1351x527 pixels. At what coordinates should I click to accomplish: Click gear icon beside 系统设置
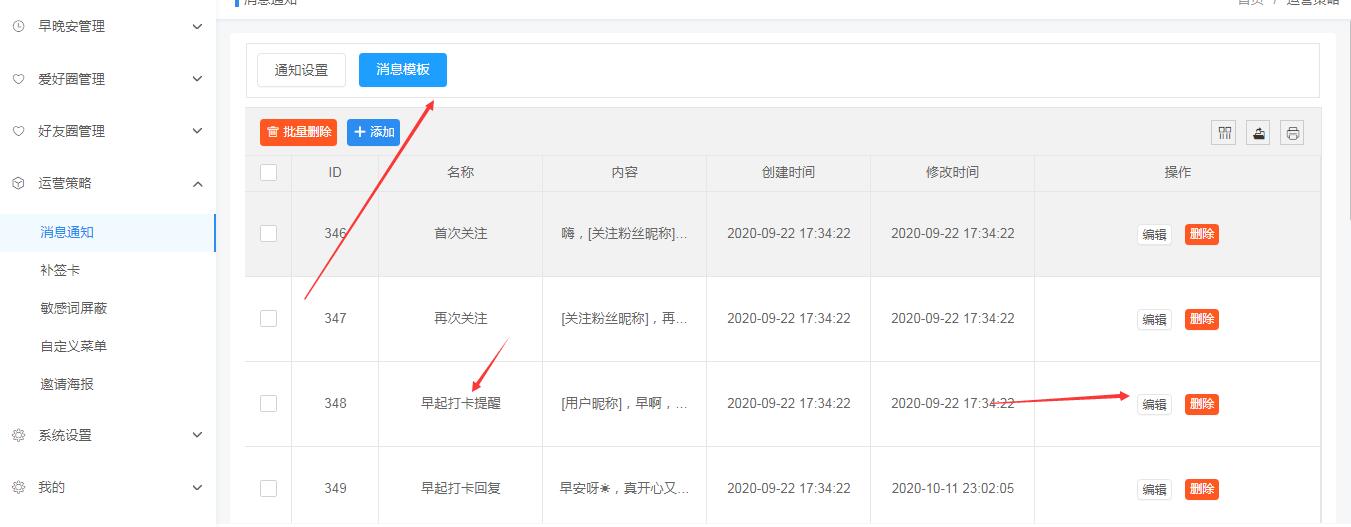(18, 435)
